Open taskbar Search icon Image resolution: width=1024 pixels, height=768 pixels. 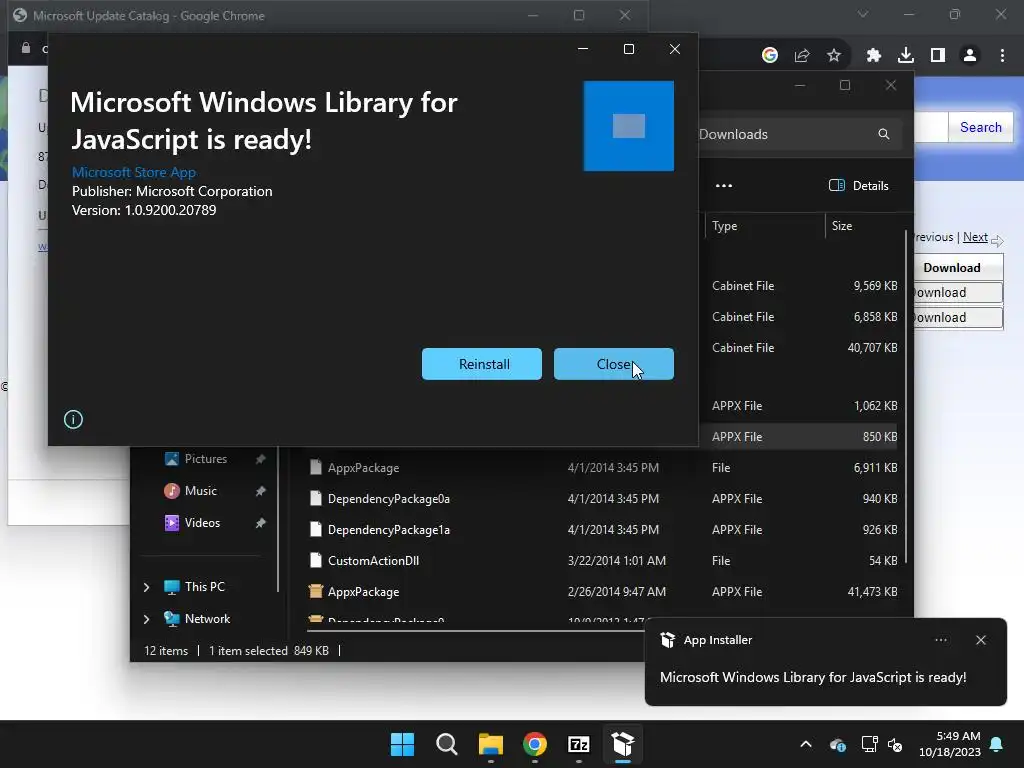[x=447, y=744]
